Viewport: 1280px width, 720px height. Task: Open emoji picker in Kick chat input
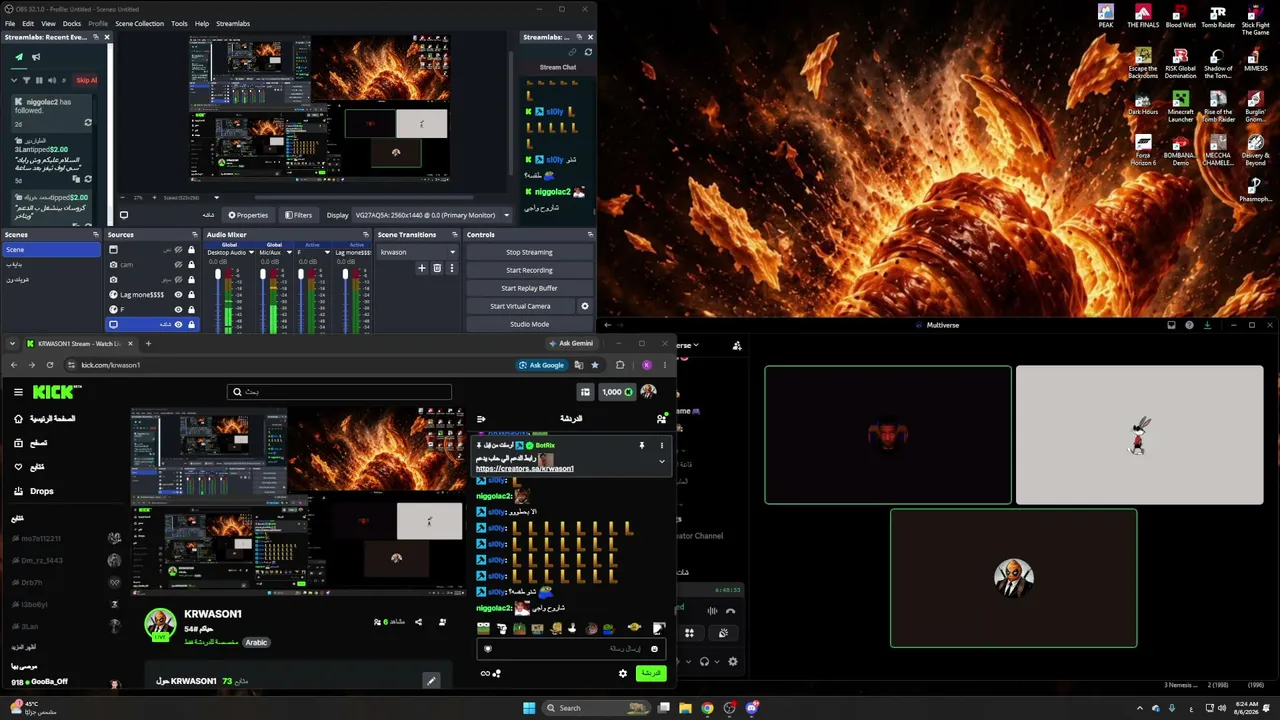pyautogui.click(x=654, y=649)
